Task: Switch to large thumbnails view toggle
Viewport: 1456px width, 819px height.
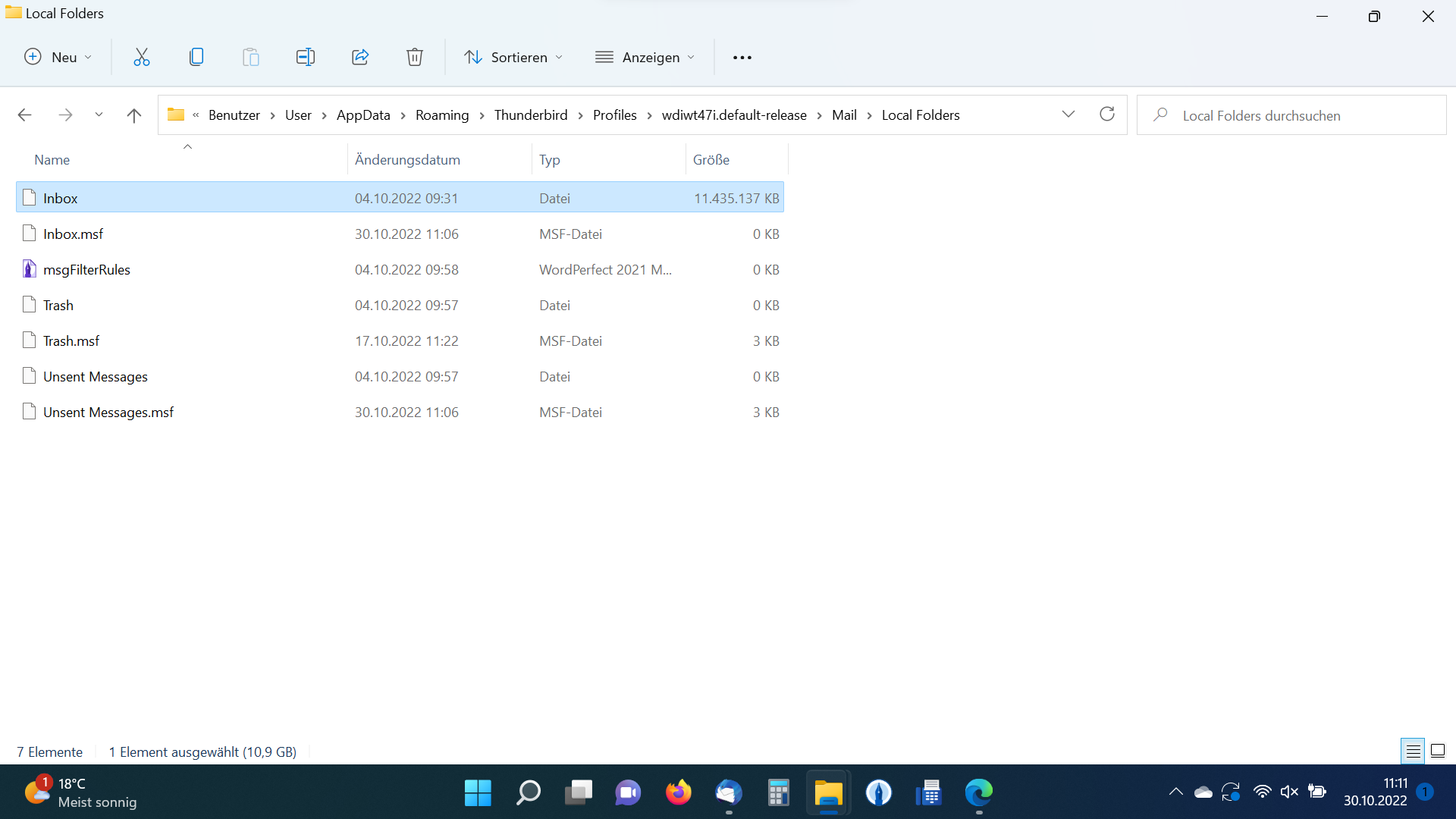Action: click(1438, 752)
